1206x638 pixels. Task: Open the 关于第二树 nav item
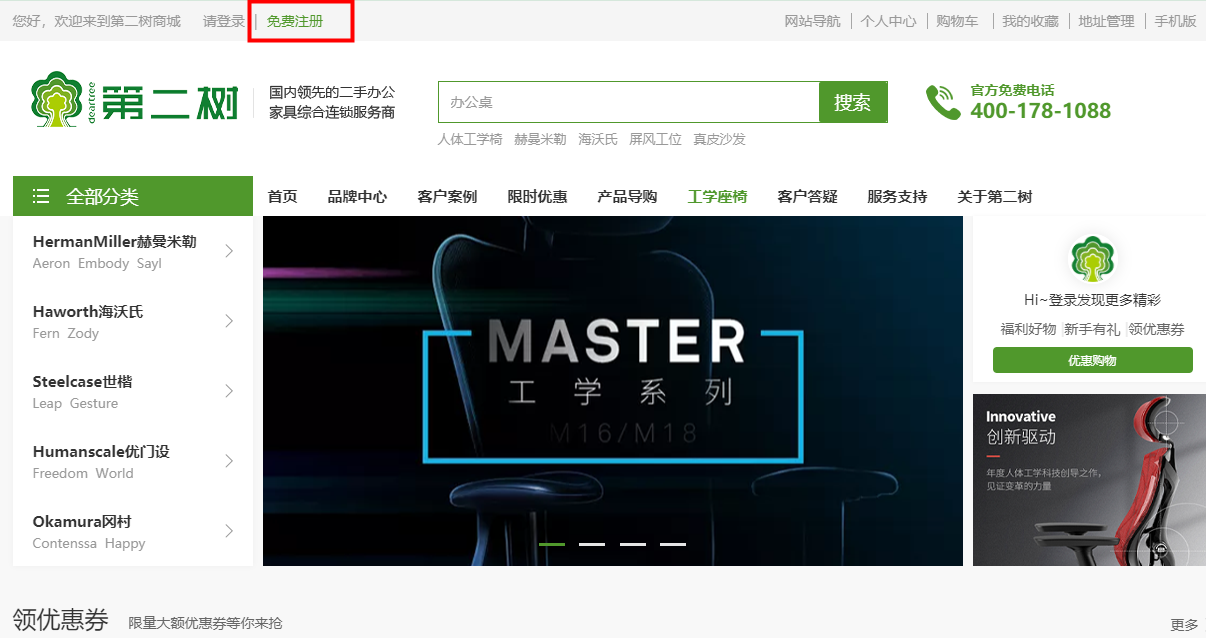coord(995,197)
